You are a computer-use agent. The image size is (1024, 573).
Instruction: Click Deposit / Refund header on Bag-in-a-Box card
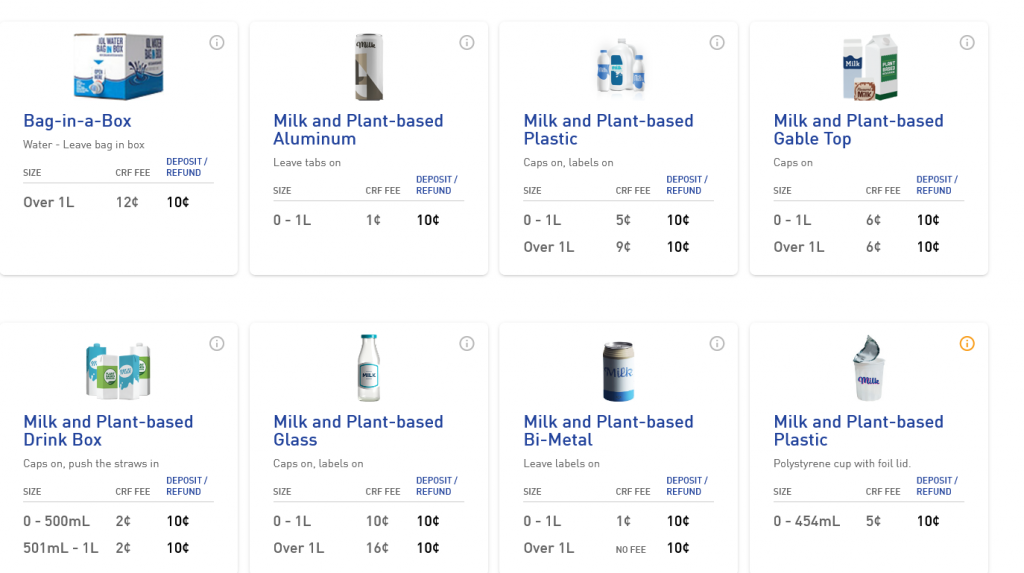point(187,167)
